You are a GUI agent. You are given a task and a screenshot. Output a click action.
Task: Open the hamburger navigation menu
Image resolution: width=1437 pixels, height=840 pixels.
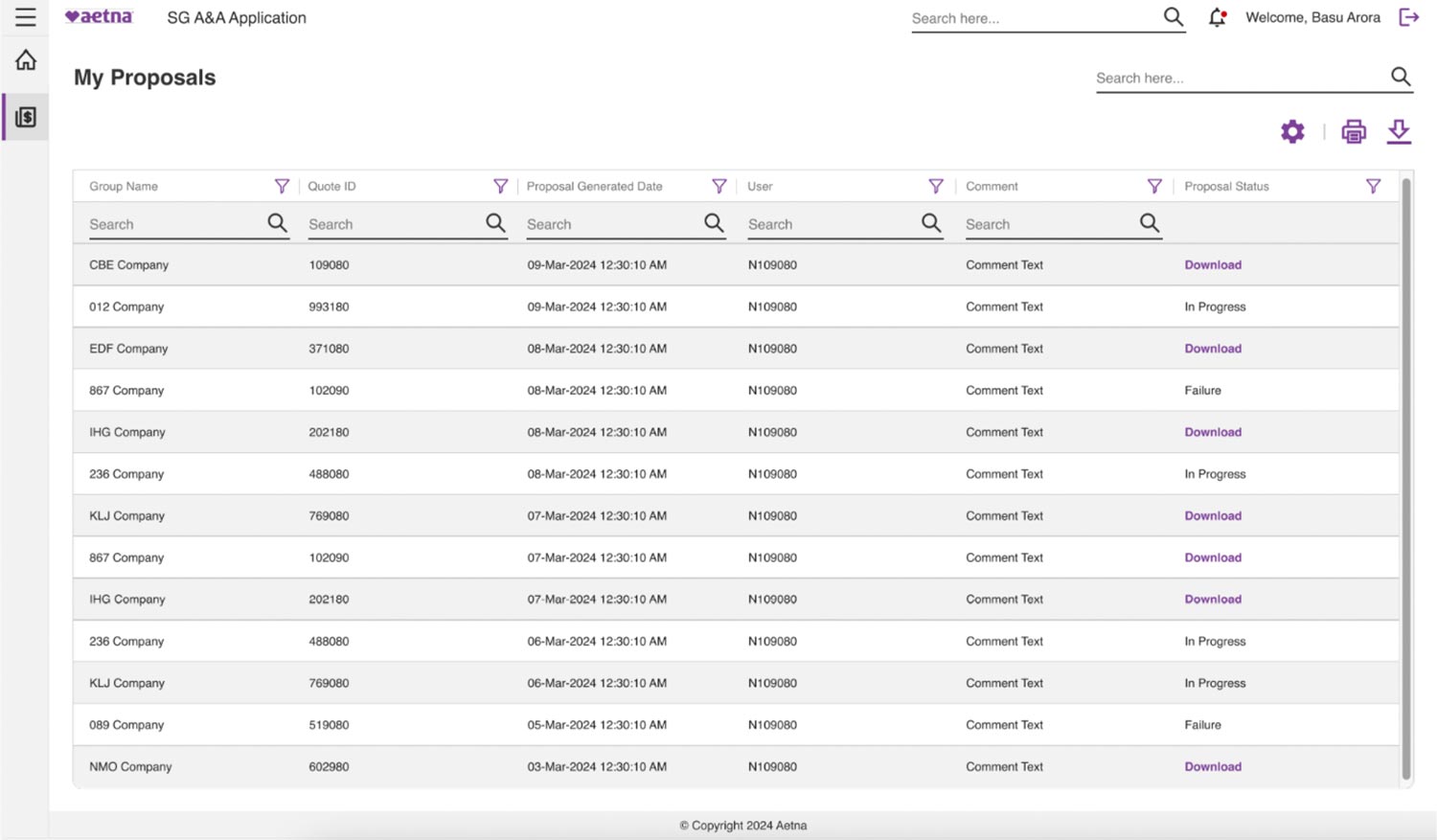(26, 17)
